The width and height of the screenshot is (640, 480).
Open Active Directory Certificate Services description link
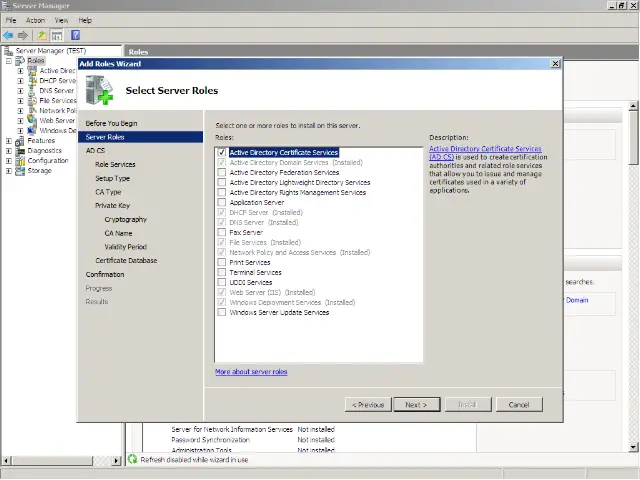pyautogui.click(x=485, y=153)
